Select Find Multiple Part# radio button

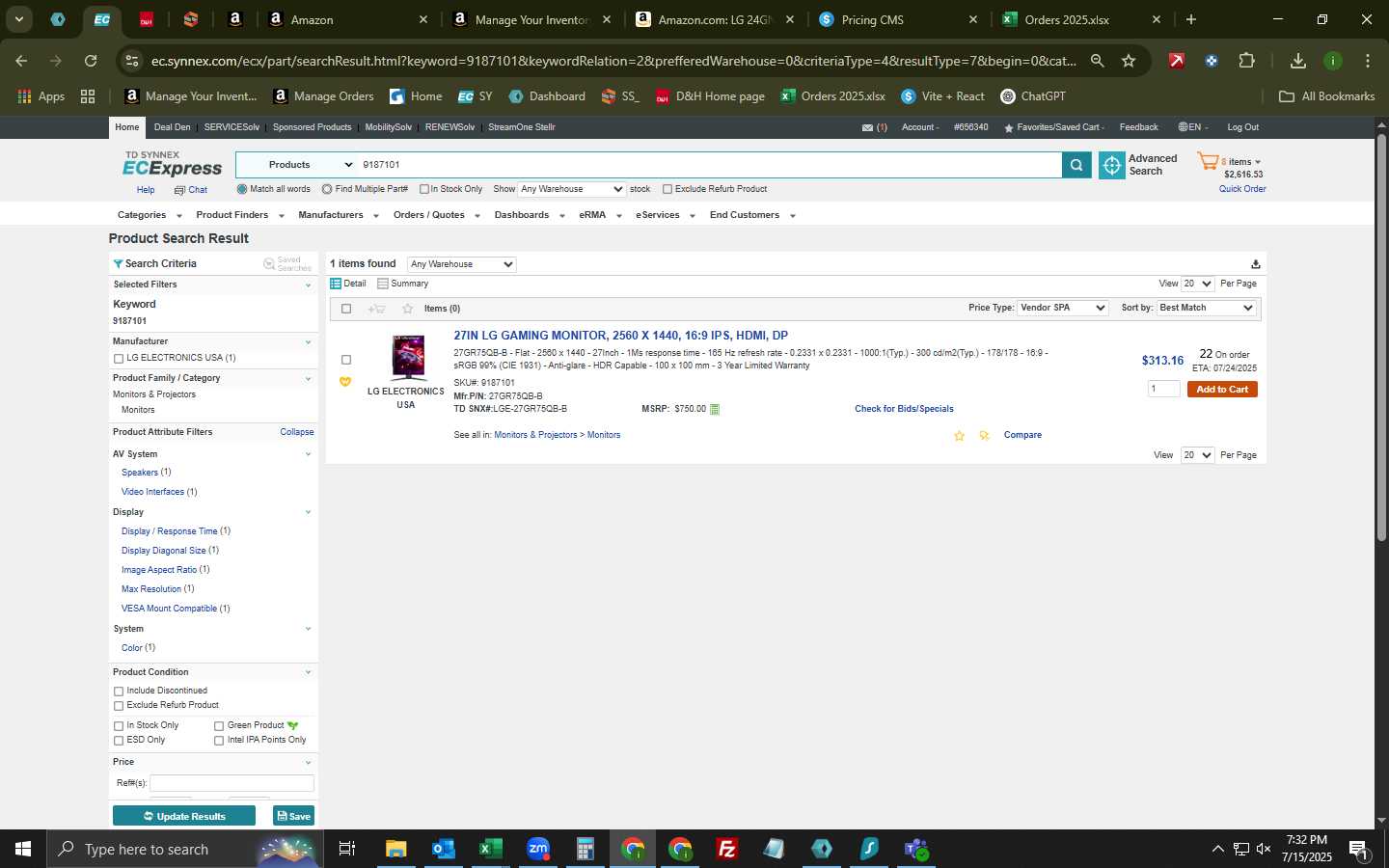[x=327, y=189]
